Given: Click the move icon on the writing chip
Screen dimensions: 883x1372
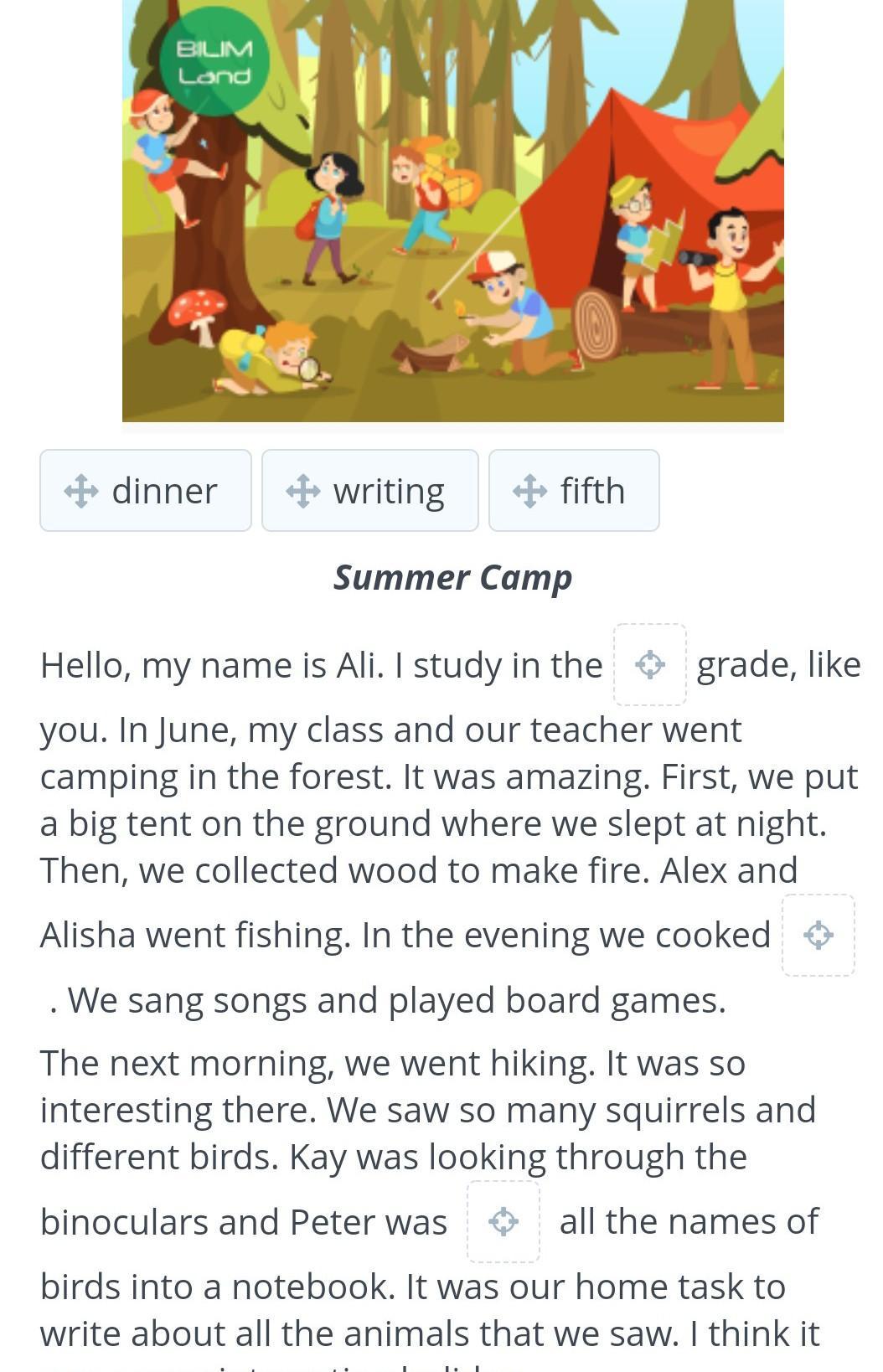Looking at the screenshot, I should [302, 491].
